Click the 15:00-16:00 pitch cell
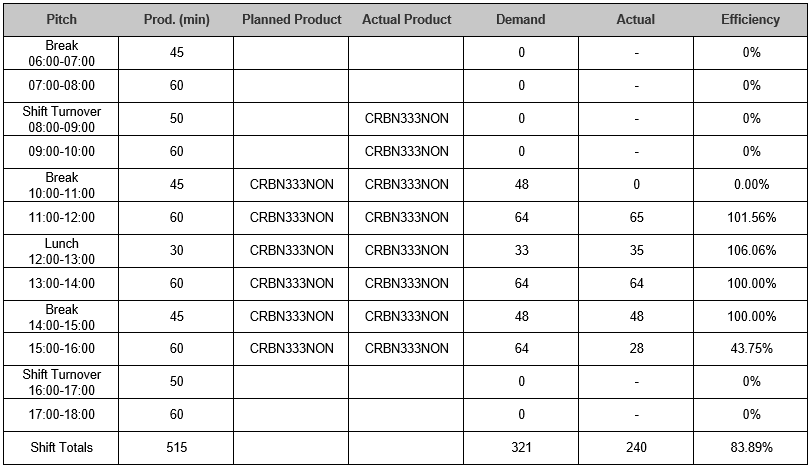811x468 pixels. pos(61,349)
